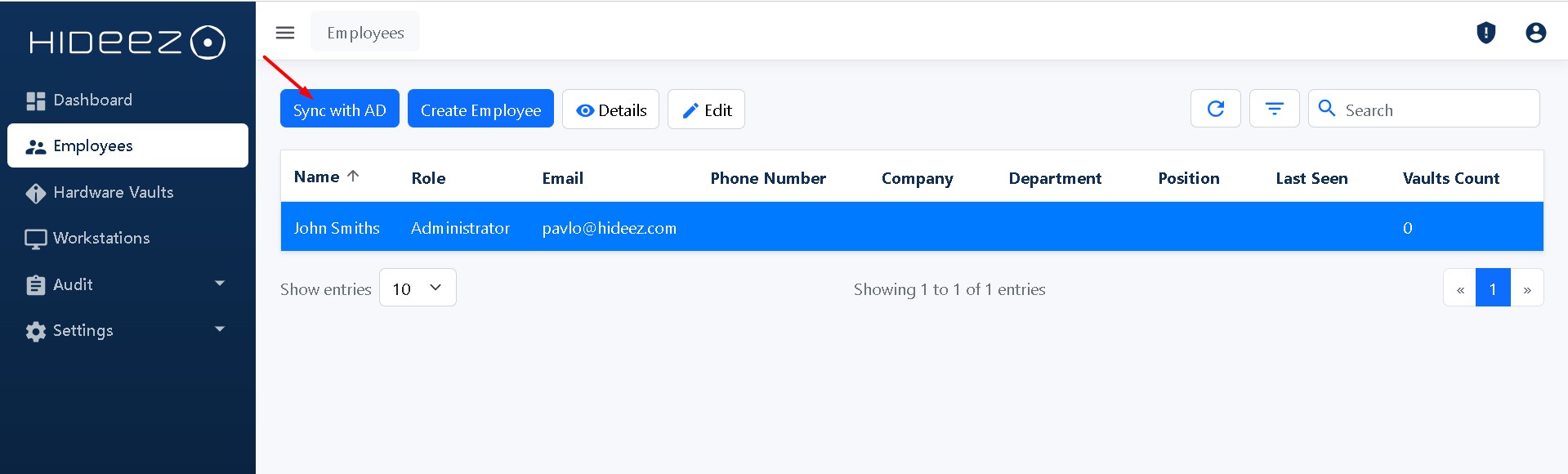This screenshot has height=474, width=1568.
Task: Toggle the hamburger sidebar menu icon
Action: click(x=285, y=33)
